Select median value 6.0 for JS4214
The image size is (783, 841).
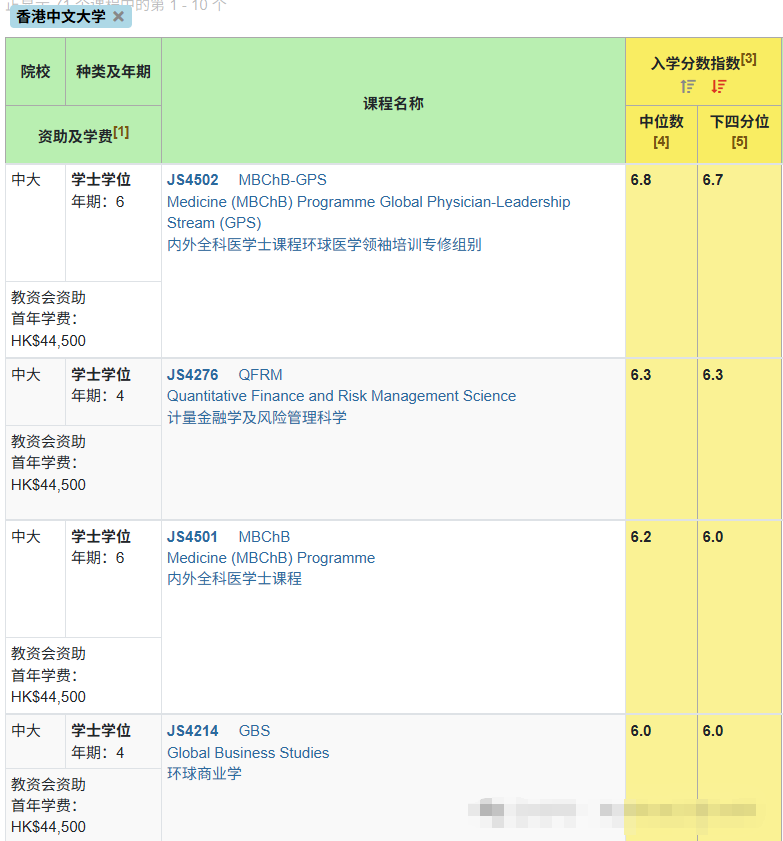(641, 731)
